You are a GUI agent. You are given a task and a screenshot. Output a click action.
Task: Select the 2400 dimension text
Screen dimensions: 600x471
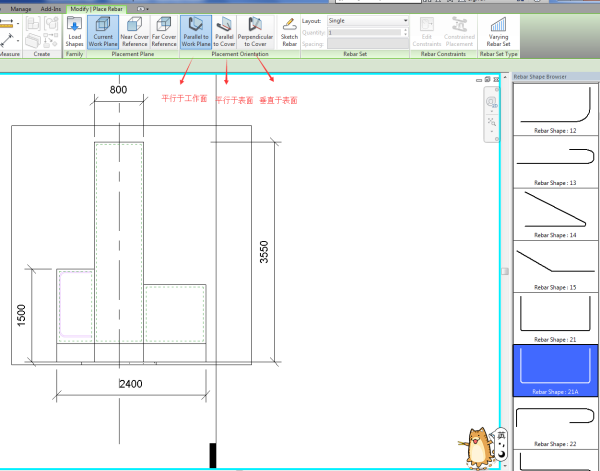[130, 384]
